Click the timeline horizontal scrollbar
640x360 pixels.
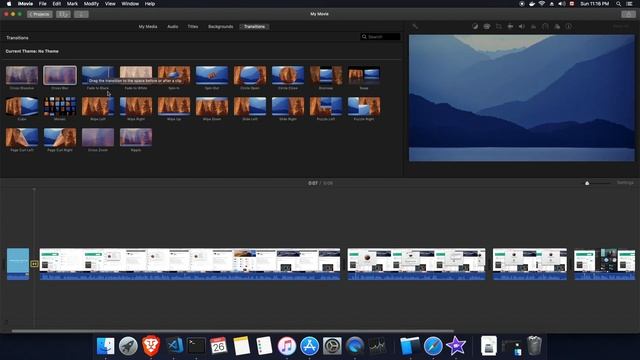233,331
